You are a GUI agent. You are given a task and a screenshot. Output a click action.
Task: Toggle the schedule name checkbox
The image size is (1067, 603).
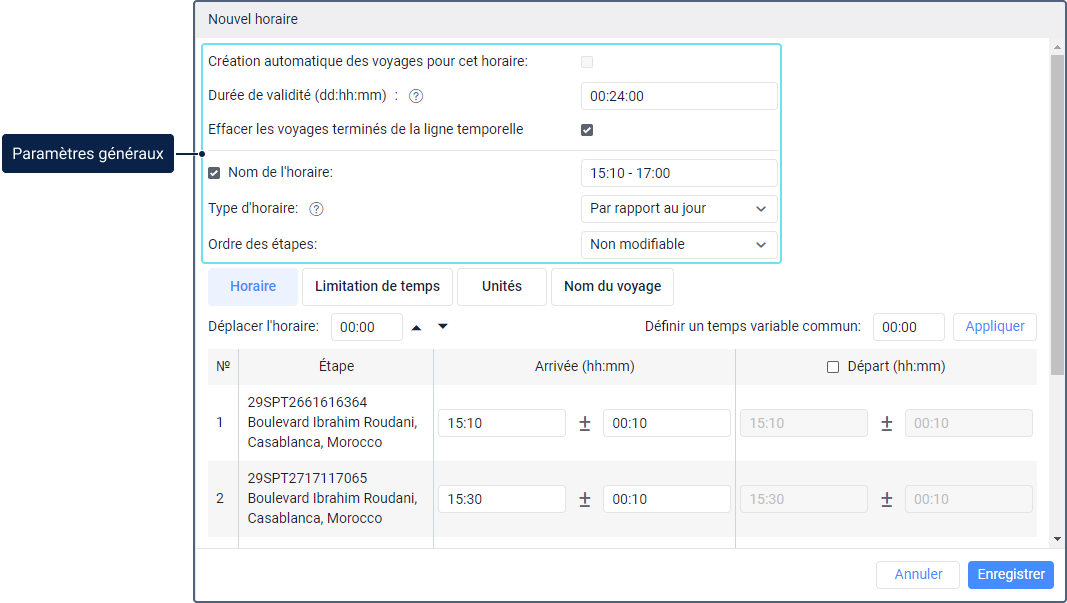point(214,173)
